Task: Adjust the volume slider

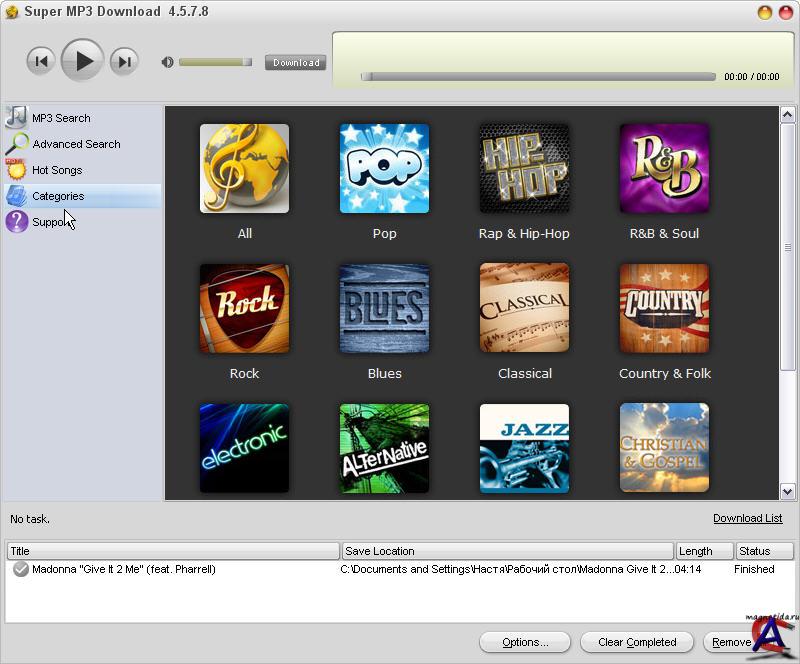Action: click(215, 62)
